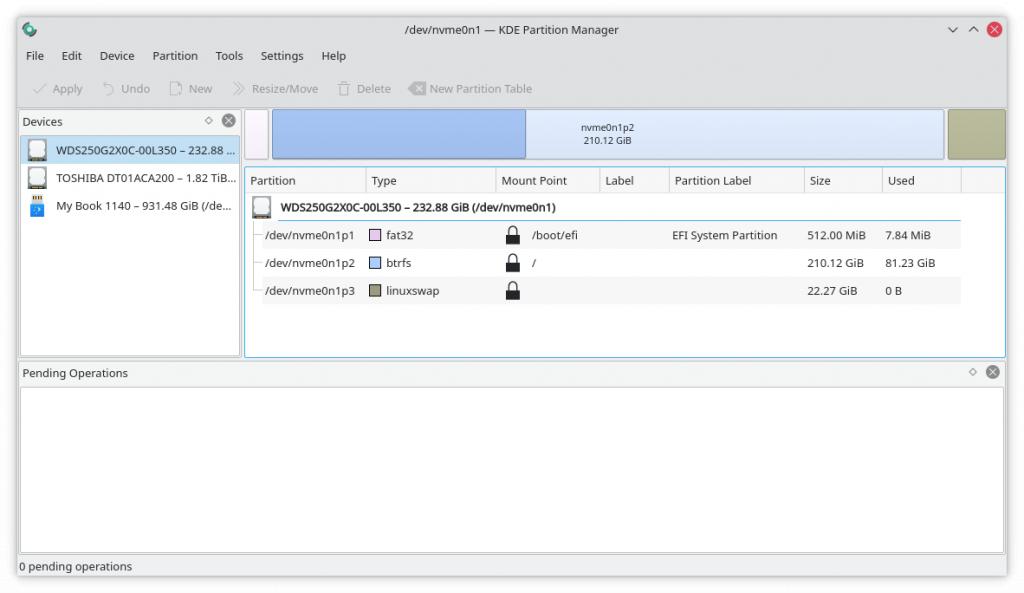Open the Partition menu
The image size is (1024, 593).
tap(175, 56)
